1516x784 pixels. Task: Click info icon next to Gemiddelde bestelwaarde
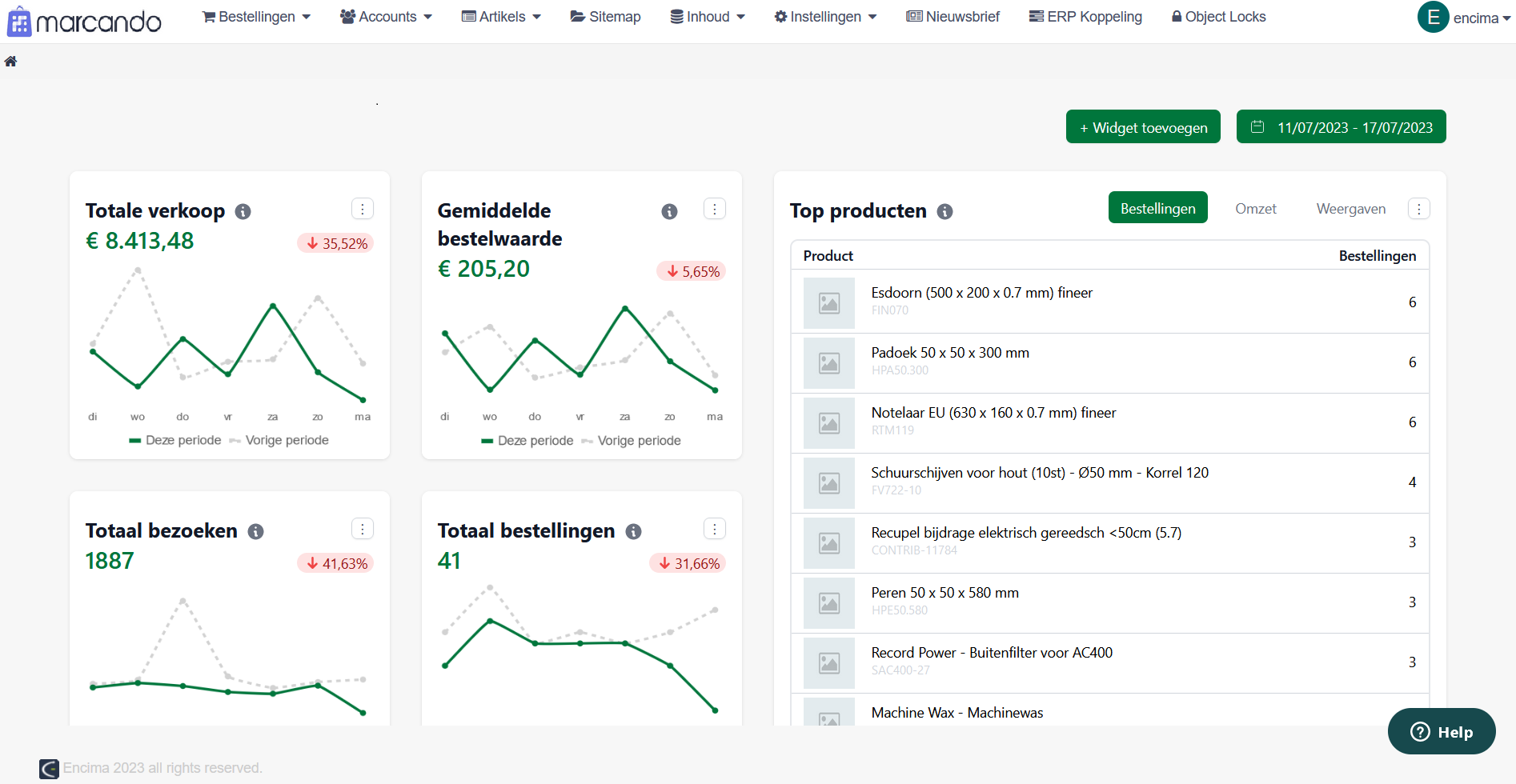669,211
